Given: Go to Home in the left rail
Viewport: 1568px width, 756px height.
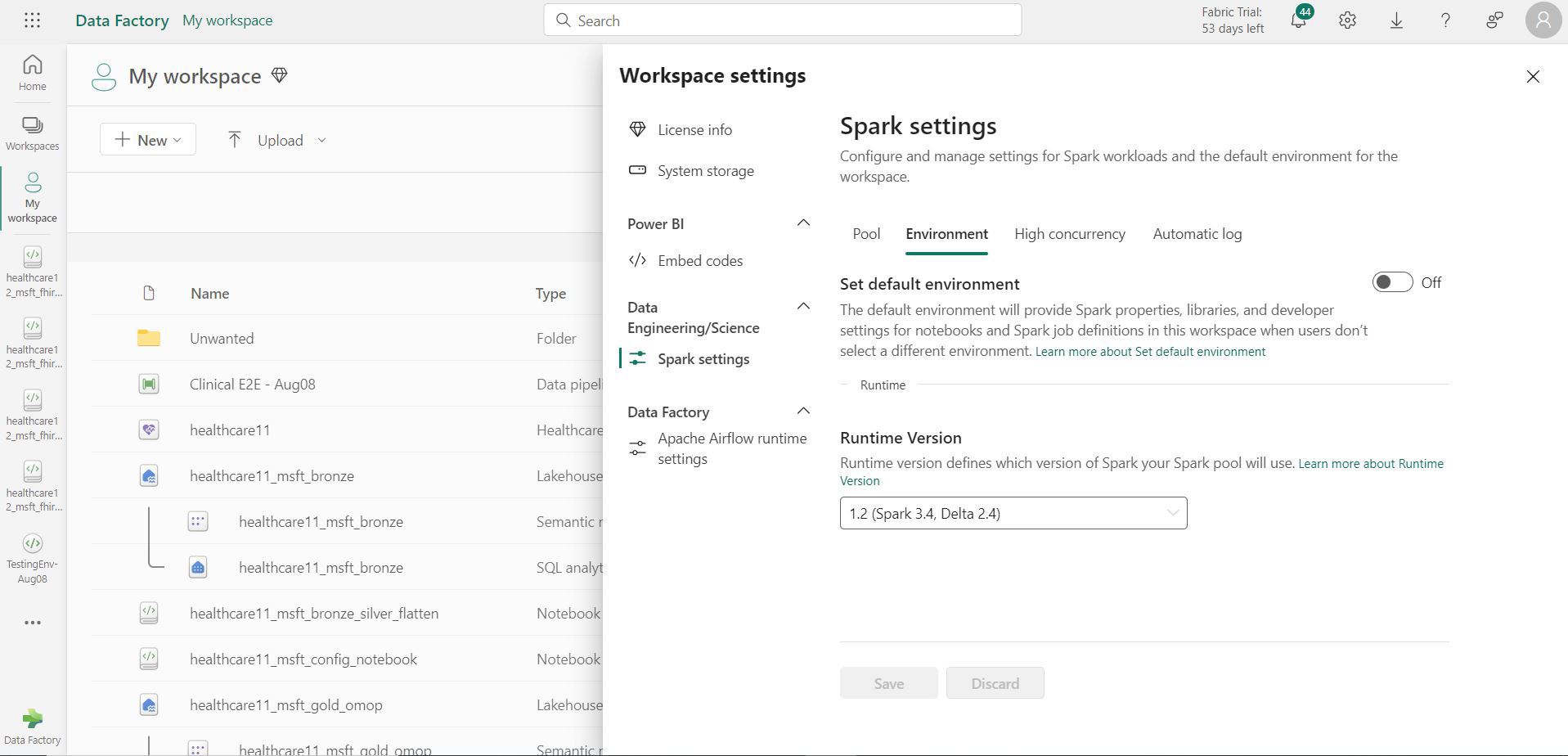Looking at the screenshot, I should click(33, 73).
